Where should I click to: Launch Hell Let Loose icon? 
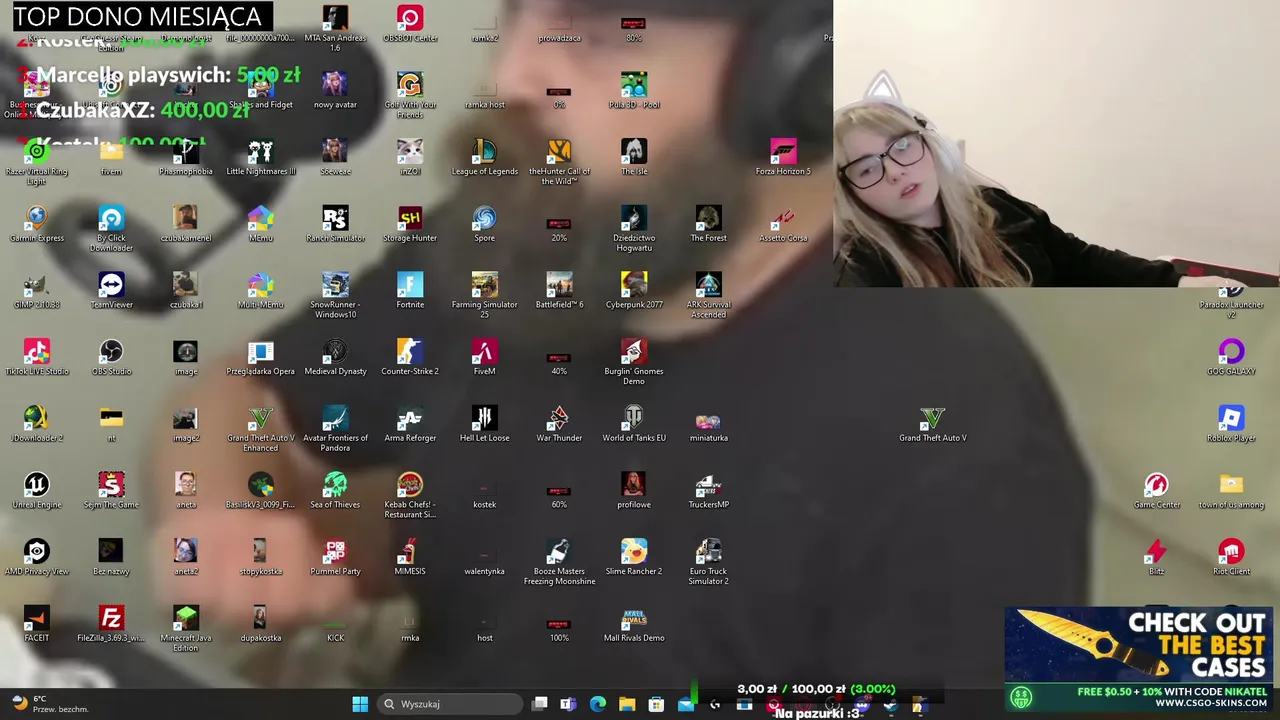click(x=484, y=424)
